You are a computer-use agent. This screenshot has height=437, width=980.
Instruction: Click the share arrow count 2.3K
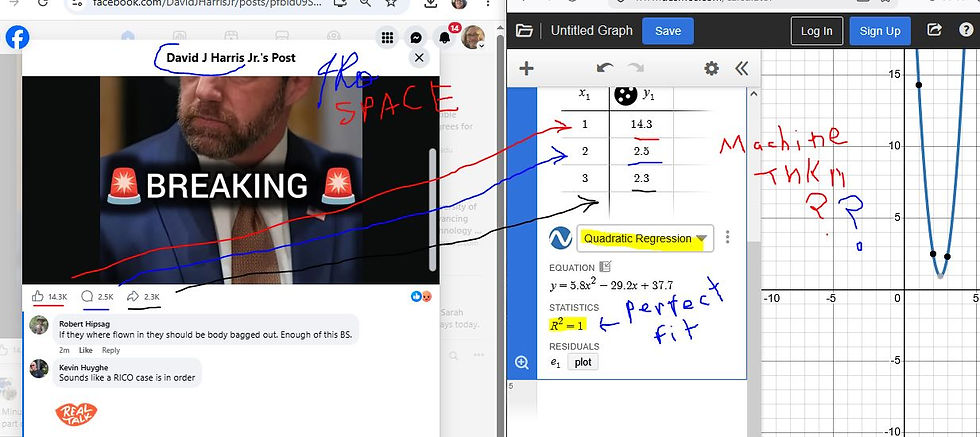144,296
